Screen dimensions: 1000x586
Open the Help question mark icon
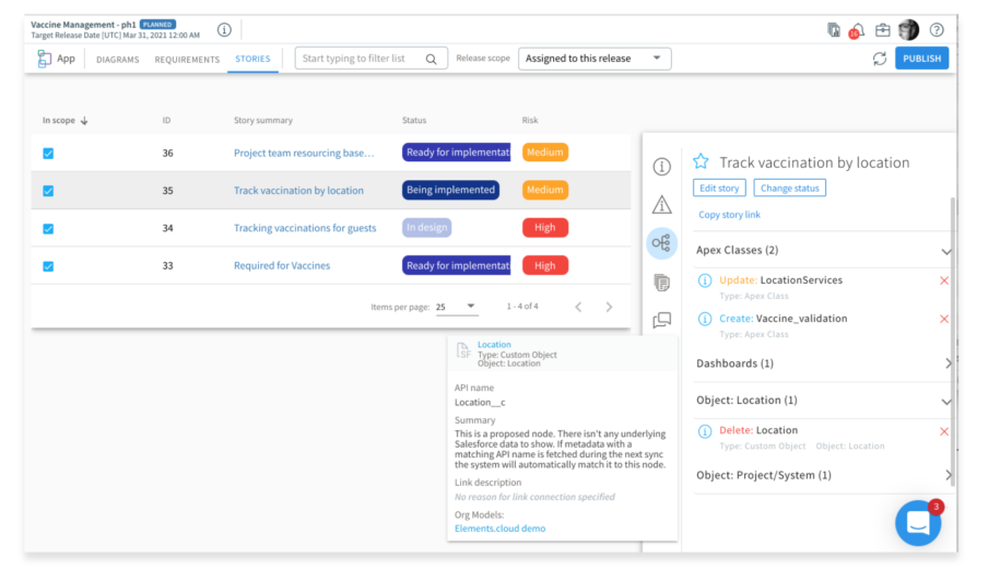pos(937,29)
